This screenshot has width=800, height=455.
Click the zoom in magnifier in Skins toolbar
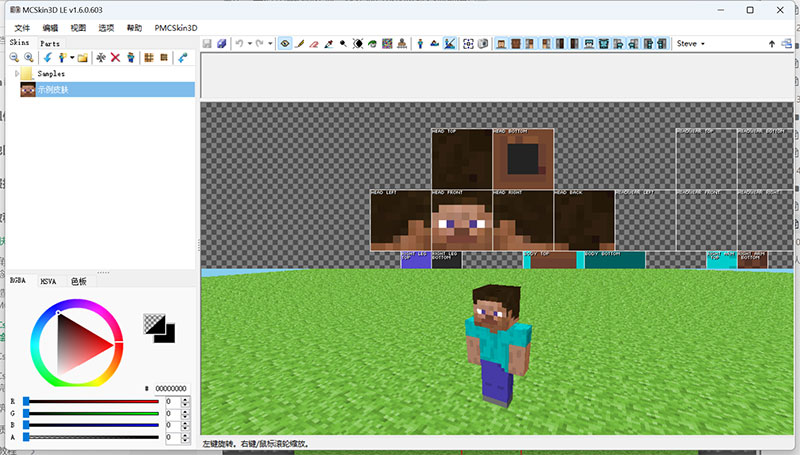(x=28, y=58)
